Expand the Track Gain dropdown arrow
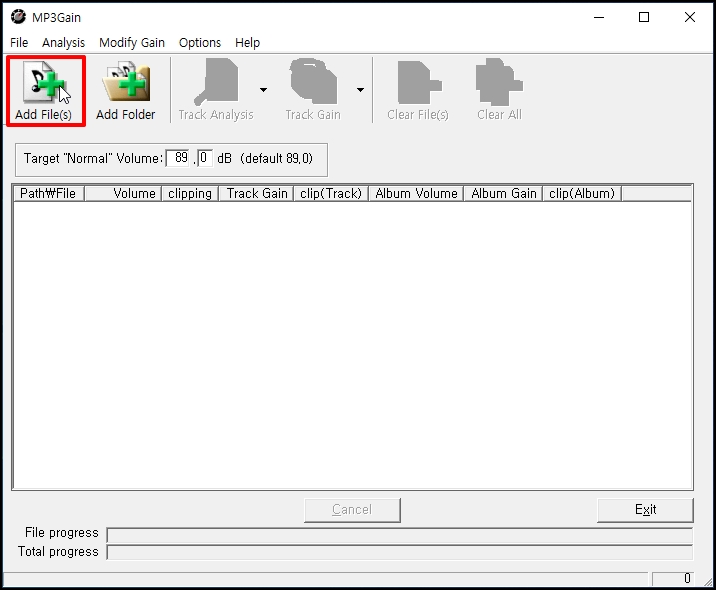 360,90
